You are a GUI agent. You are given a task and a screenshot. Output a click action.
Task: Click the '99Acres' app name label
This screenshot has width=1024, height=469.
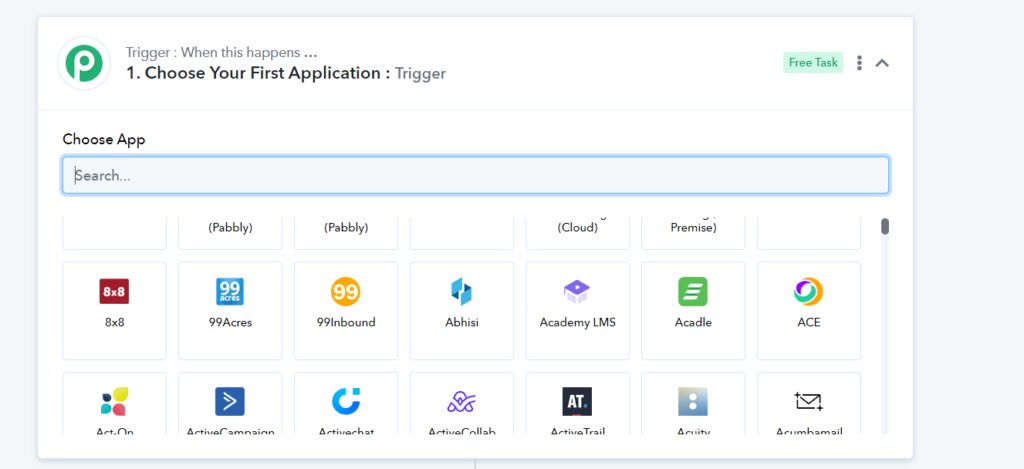click(x=230, y=323)
